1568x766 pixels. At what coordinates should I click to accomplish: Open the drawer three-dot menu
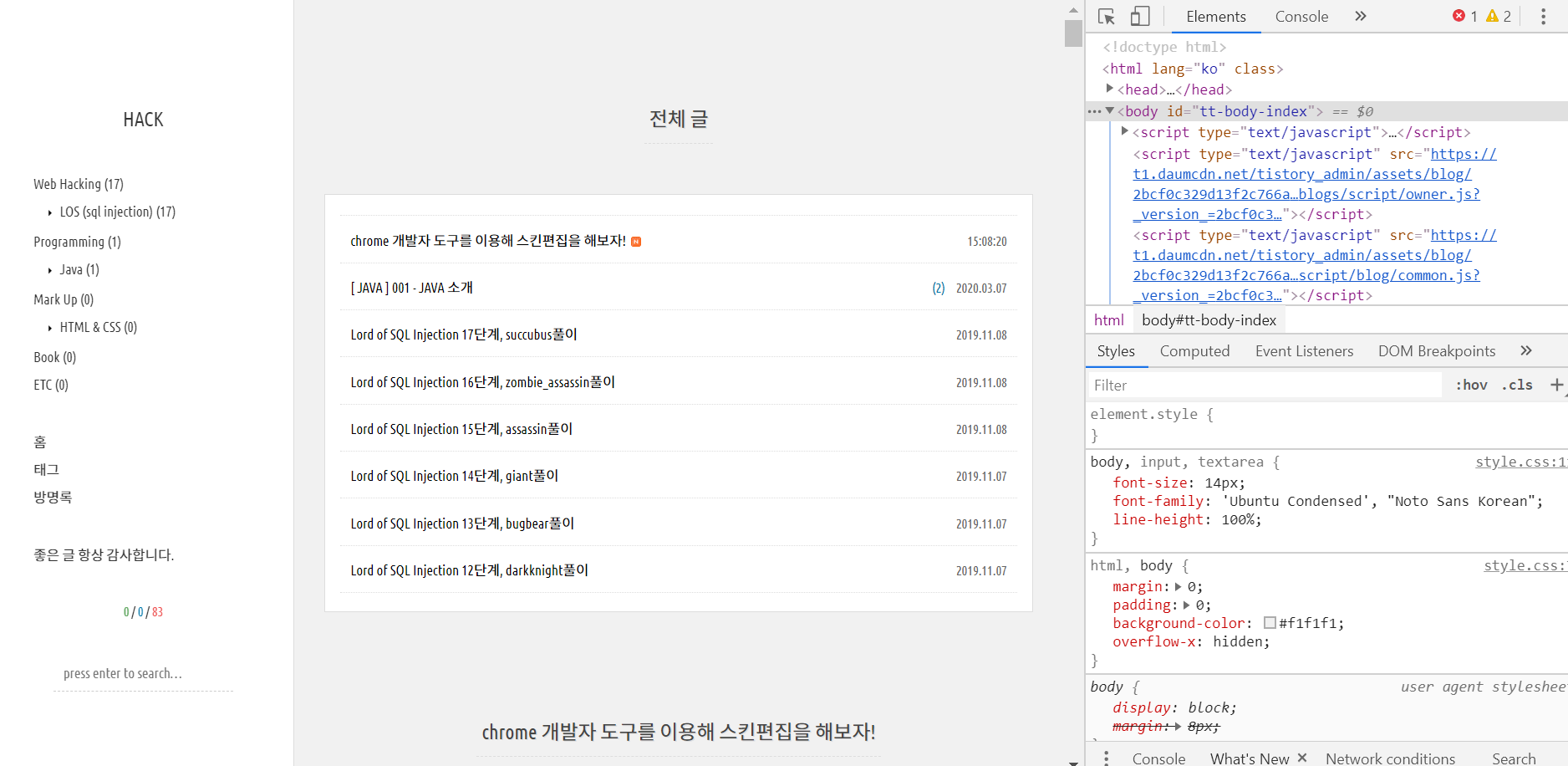click(1106, 758)
